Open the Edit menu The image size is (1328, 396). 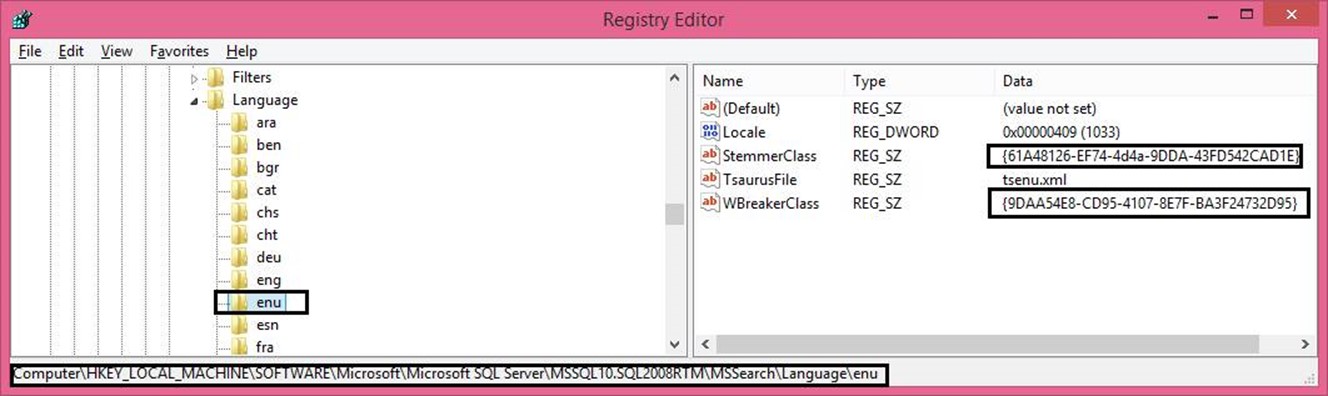[x=71, y=51]
